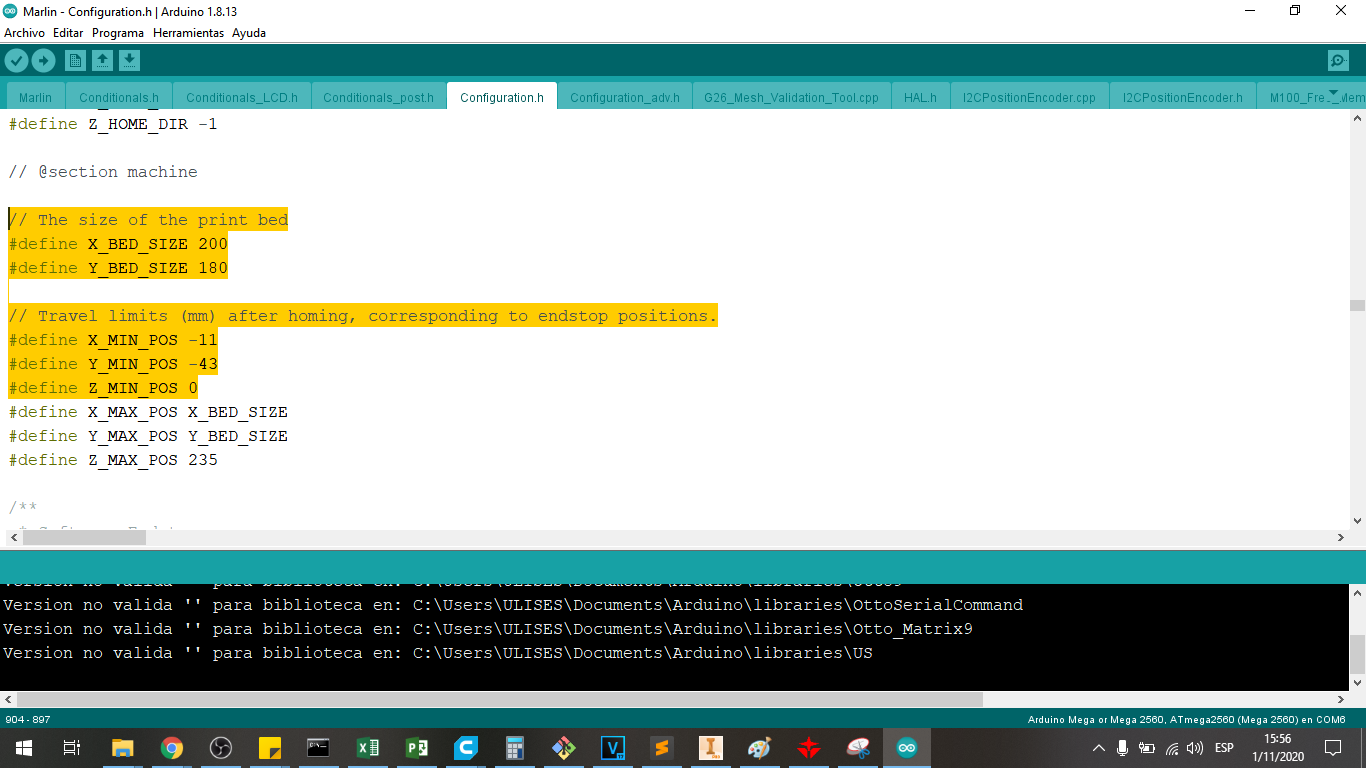
Task: Click the 'The size of the print bed' comment
Action: (x=148, y=220)
